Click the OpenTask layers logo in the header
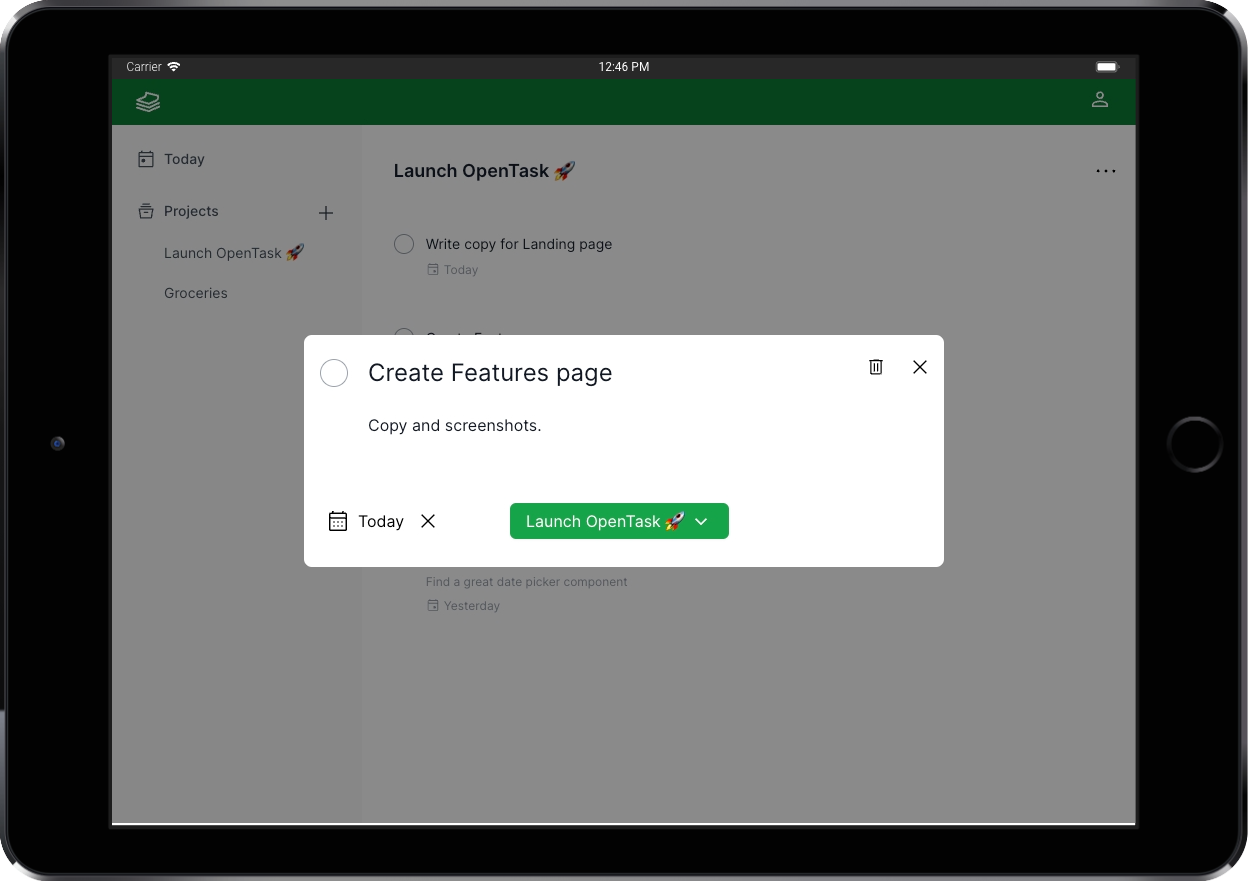 148,101
